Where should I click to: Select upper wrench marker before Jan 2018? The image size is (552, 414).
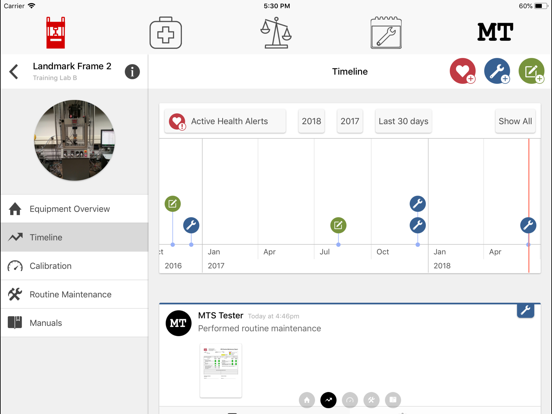[x=418, y=203]
